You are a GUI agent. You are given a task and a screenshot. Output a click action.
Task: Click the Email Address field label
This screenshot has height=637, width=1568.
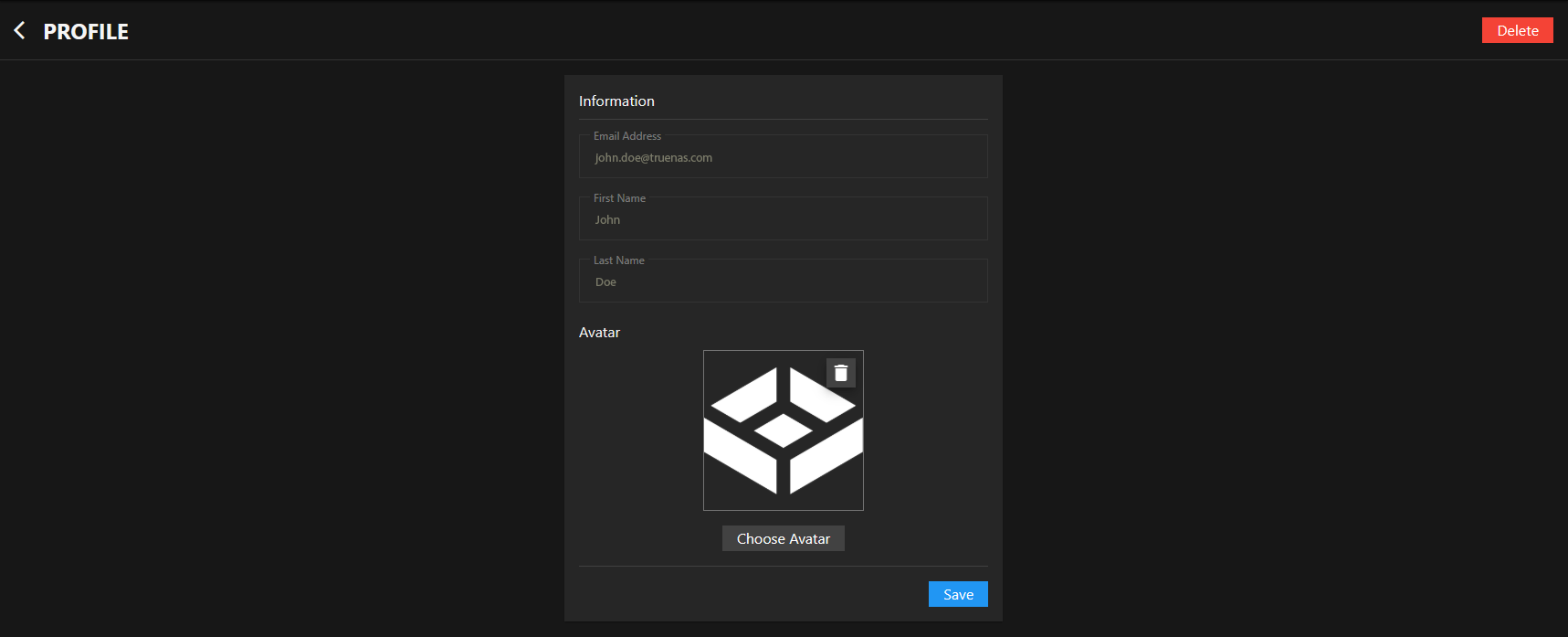(x=627, y=136)
